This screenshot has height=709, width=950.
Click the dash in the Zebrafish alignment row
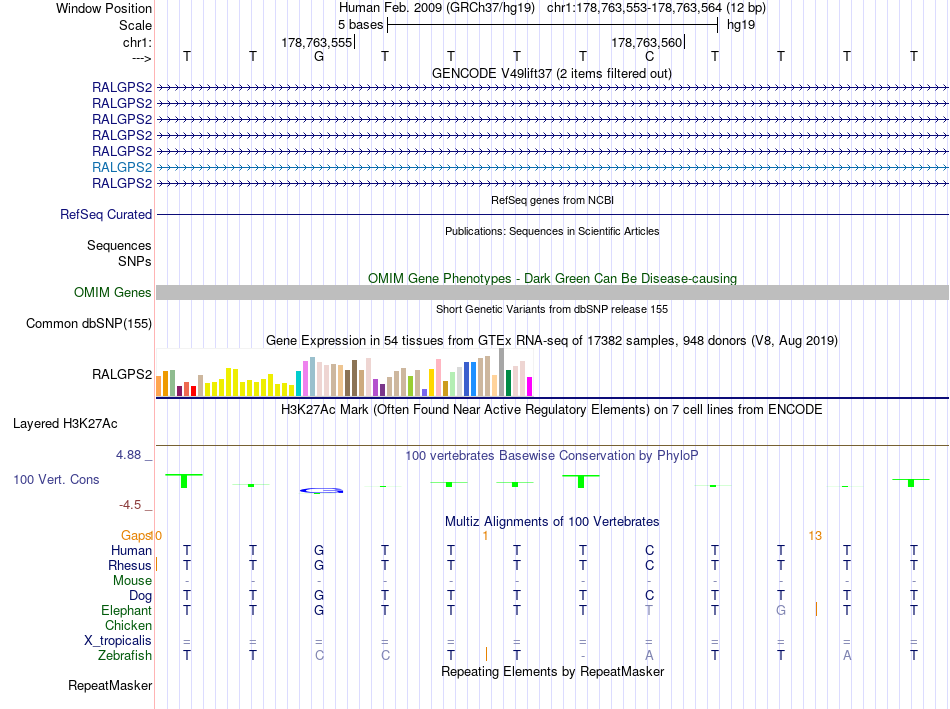(x=583, y=656)
